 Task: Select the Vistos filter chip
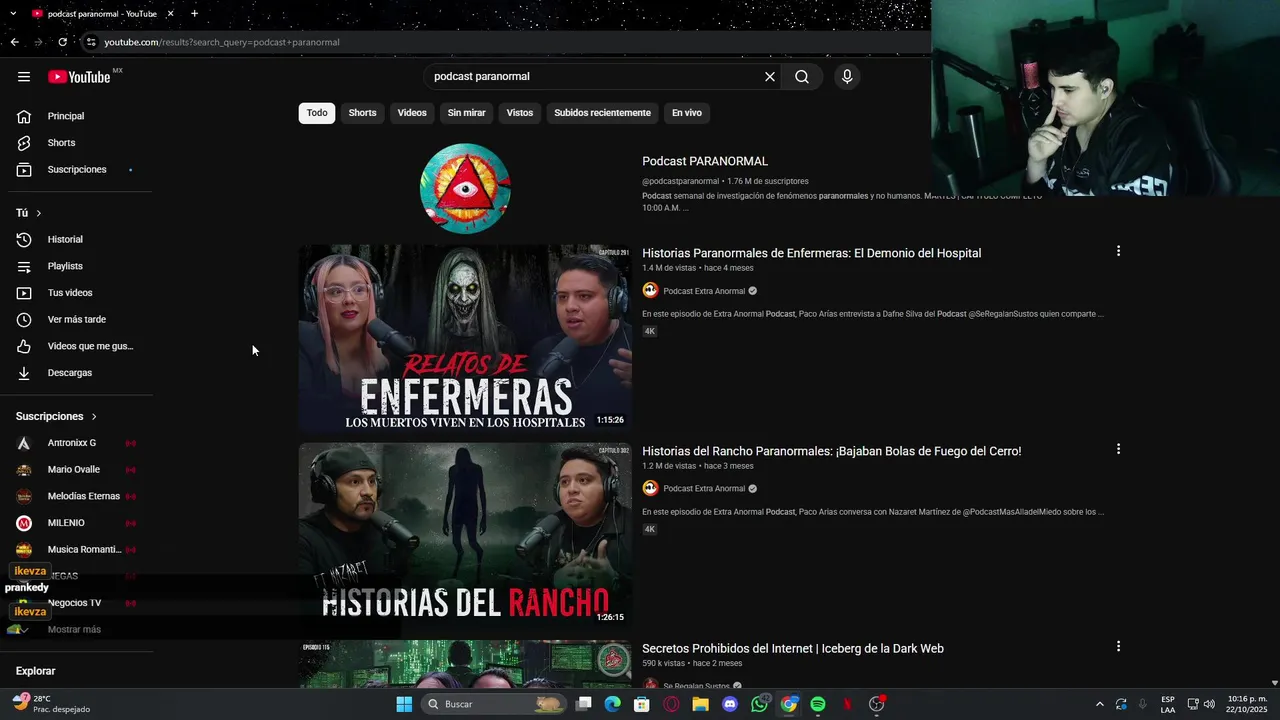[520, 113]
